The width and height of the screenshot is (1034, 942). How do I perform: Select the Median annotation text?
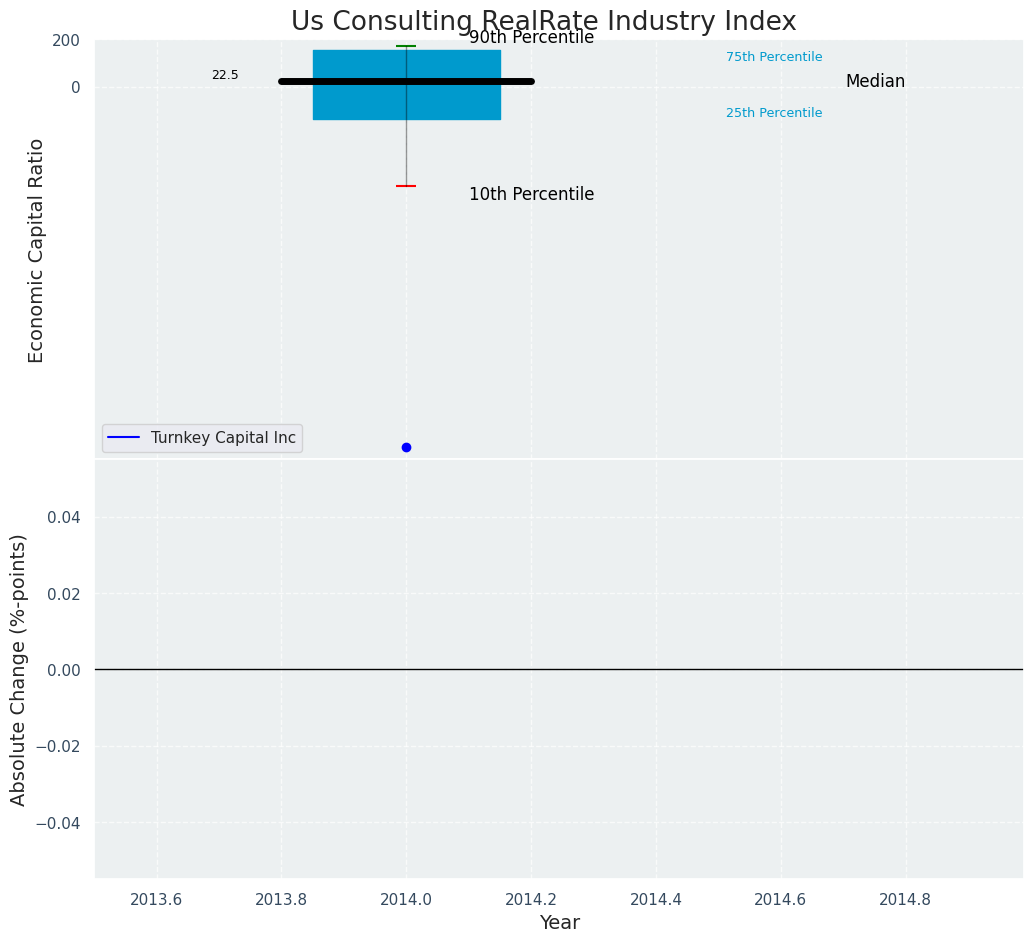point(875,82)
